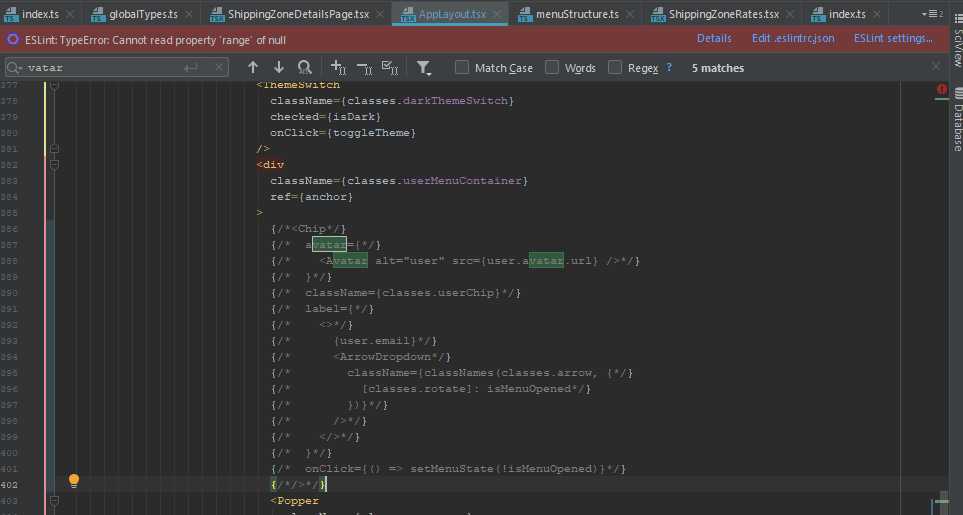Select all occurrences icon in search bar
Viewport: 963px width, 515px height.
click(390, 68)
